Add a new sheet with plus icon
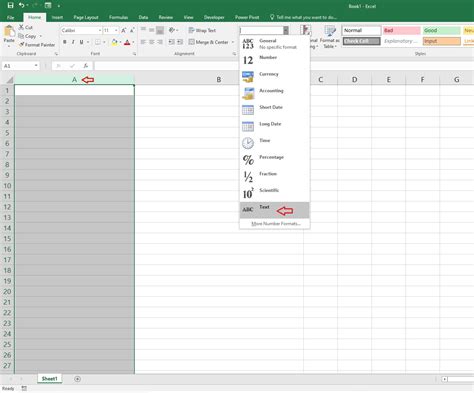 coord(77,379)
